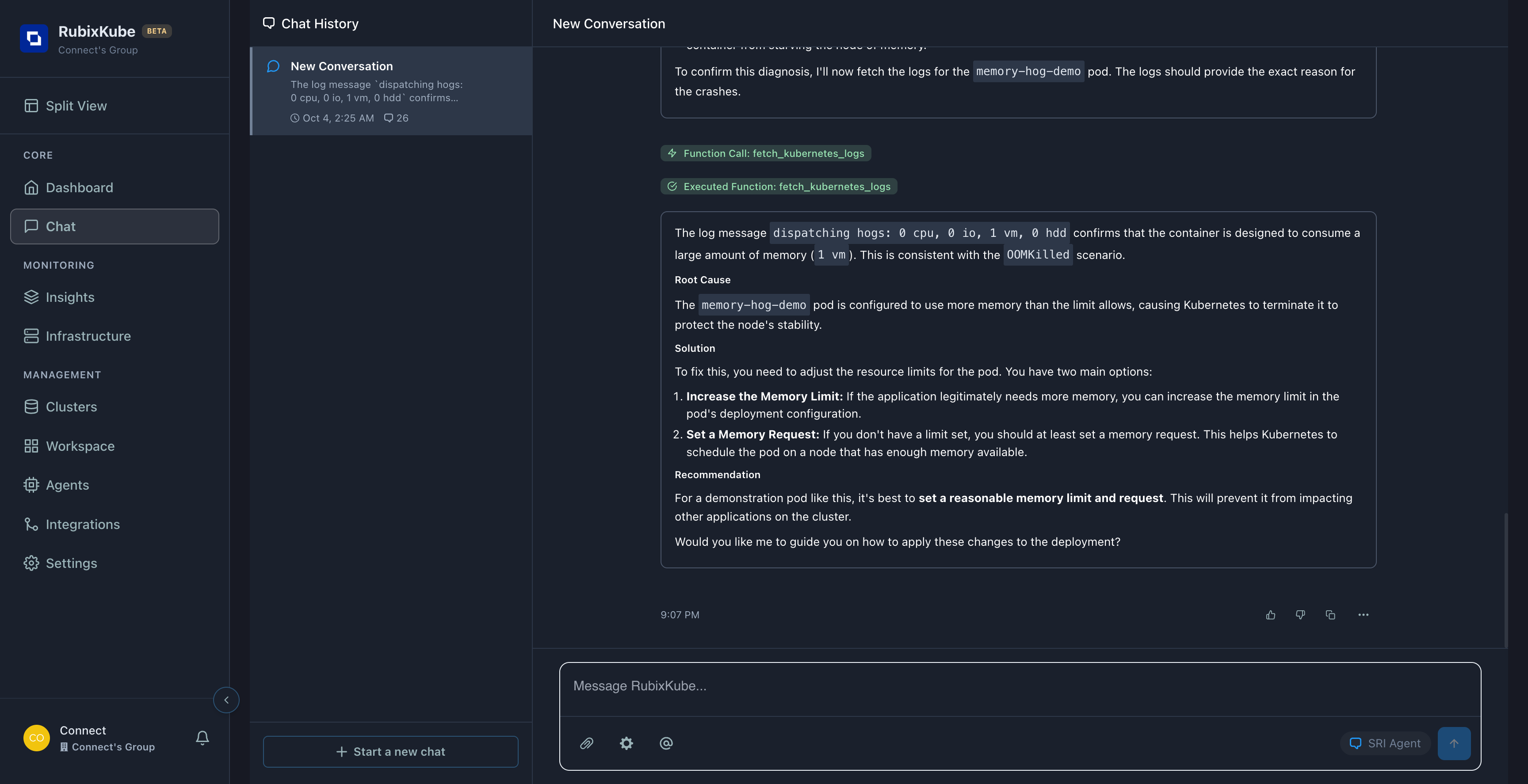Click the paperclip attachment icon

tap(586, 743)
